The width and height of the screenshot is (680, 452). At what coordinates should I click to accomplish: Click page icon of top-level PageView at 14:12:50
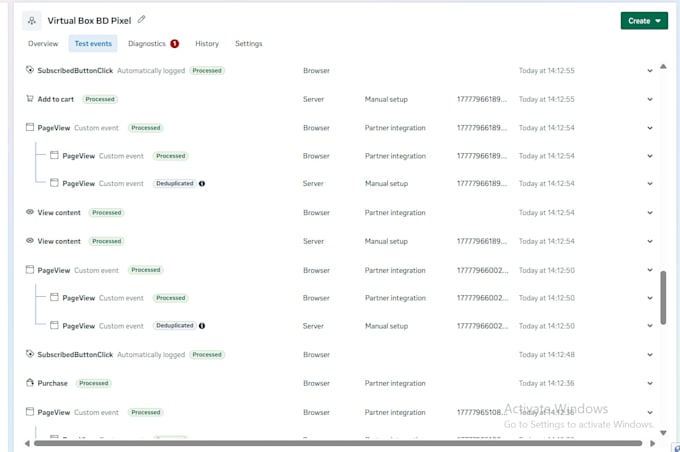pos(29,270)
